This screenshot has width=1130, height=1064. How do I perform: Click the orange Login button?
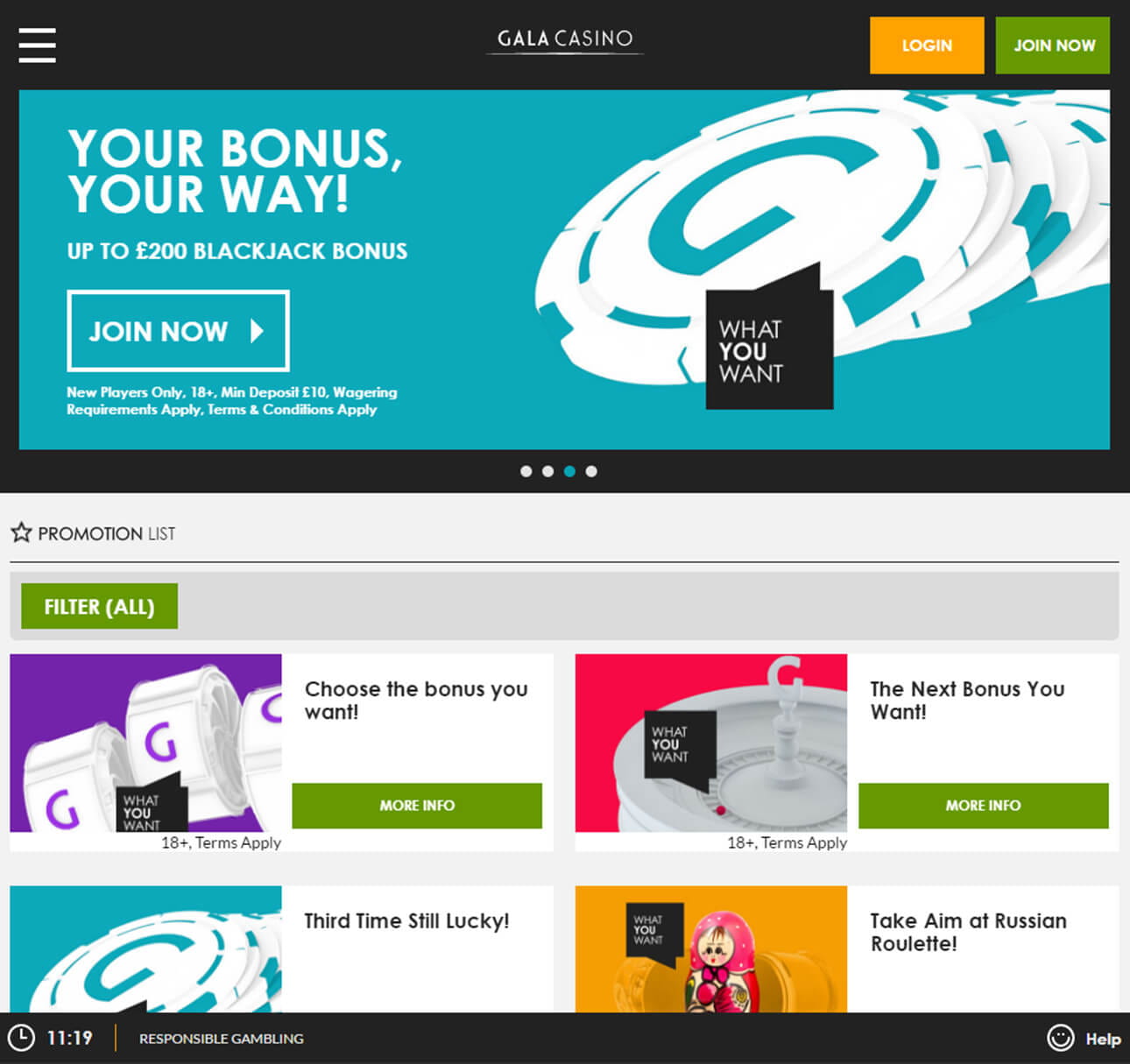tap(927, 46)
